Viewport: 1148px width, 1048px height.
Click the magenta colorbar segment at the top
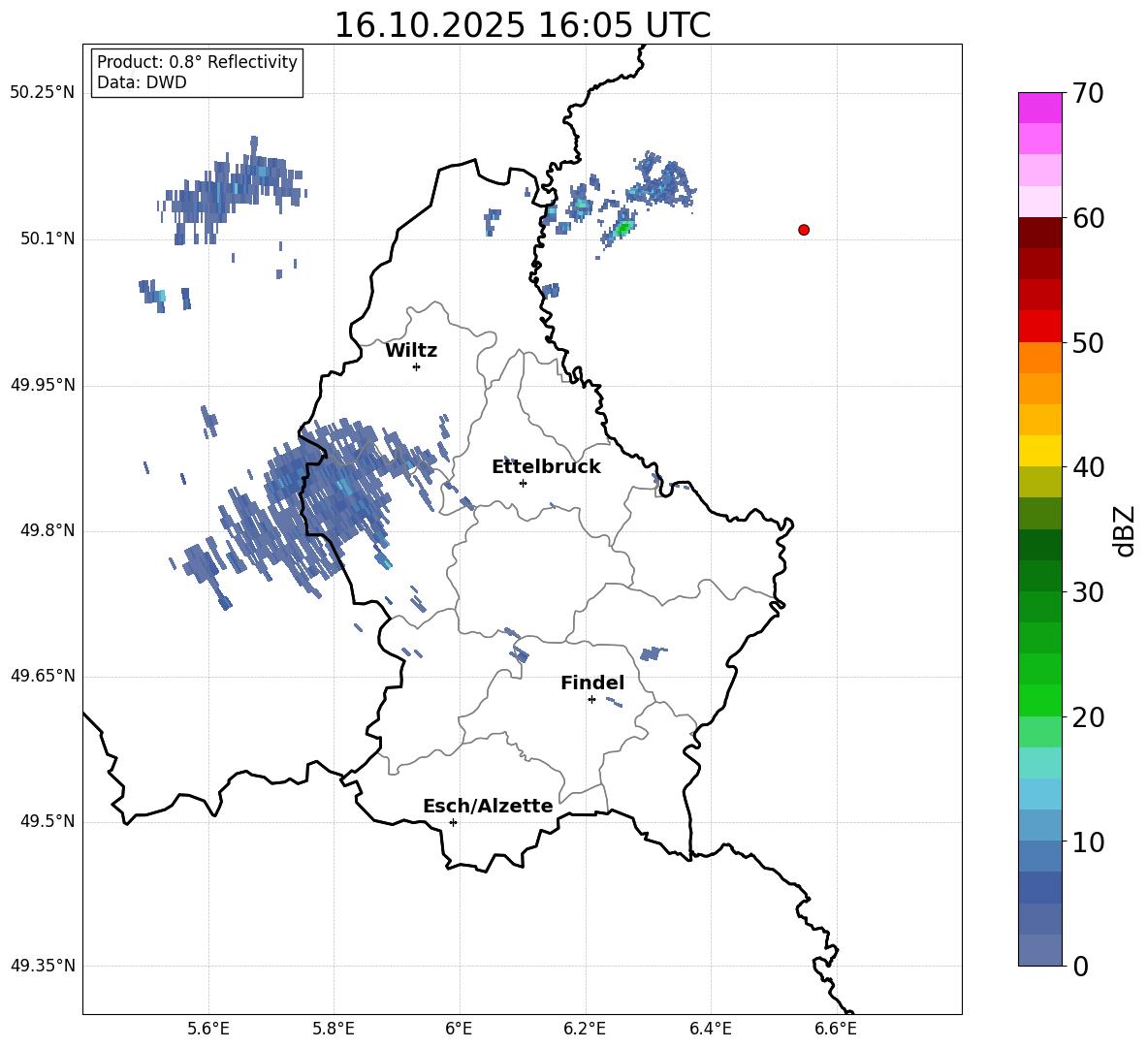[x=1040, y=109]
